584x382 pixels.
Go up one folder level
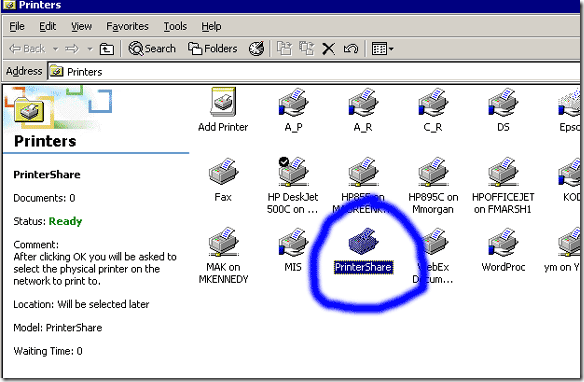coord(107,49)
